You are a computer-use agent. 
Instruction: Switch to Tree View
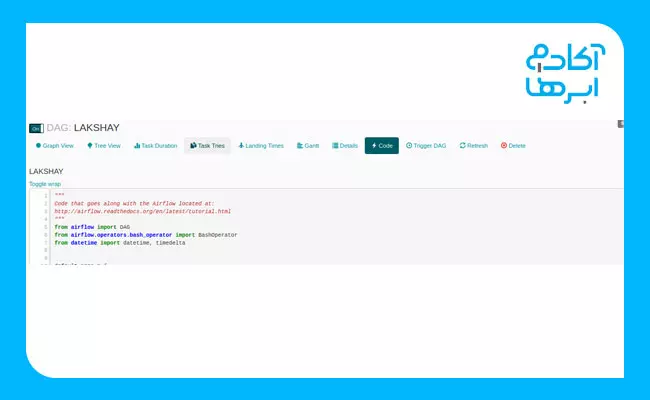point(104,146)
